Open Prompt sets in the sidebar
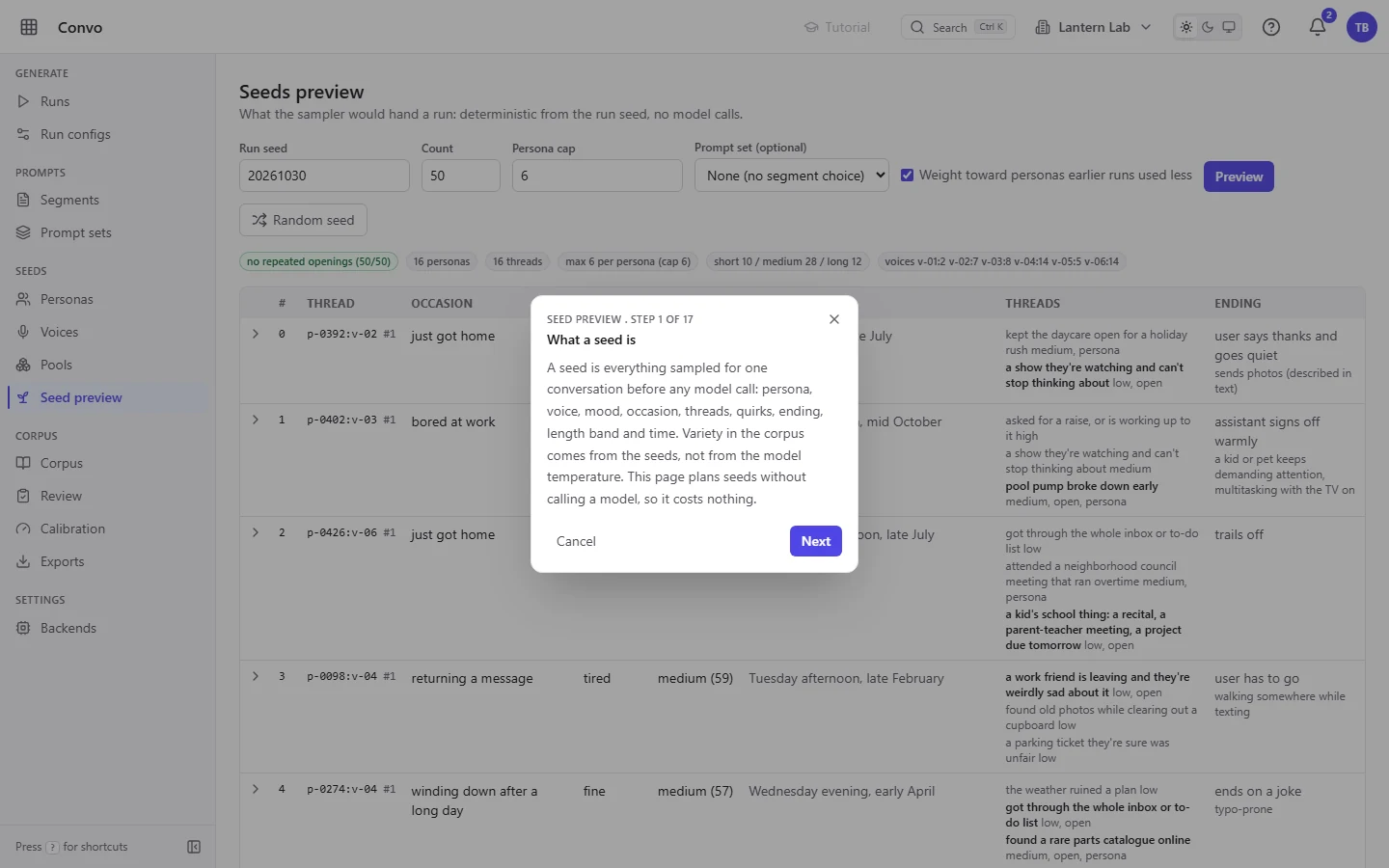Image resolution: width=1389 pixels, height=868 pixels. pos(107,232)
